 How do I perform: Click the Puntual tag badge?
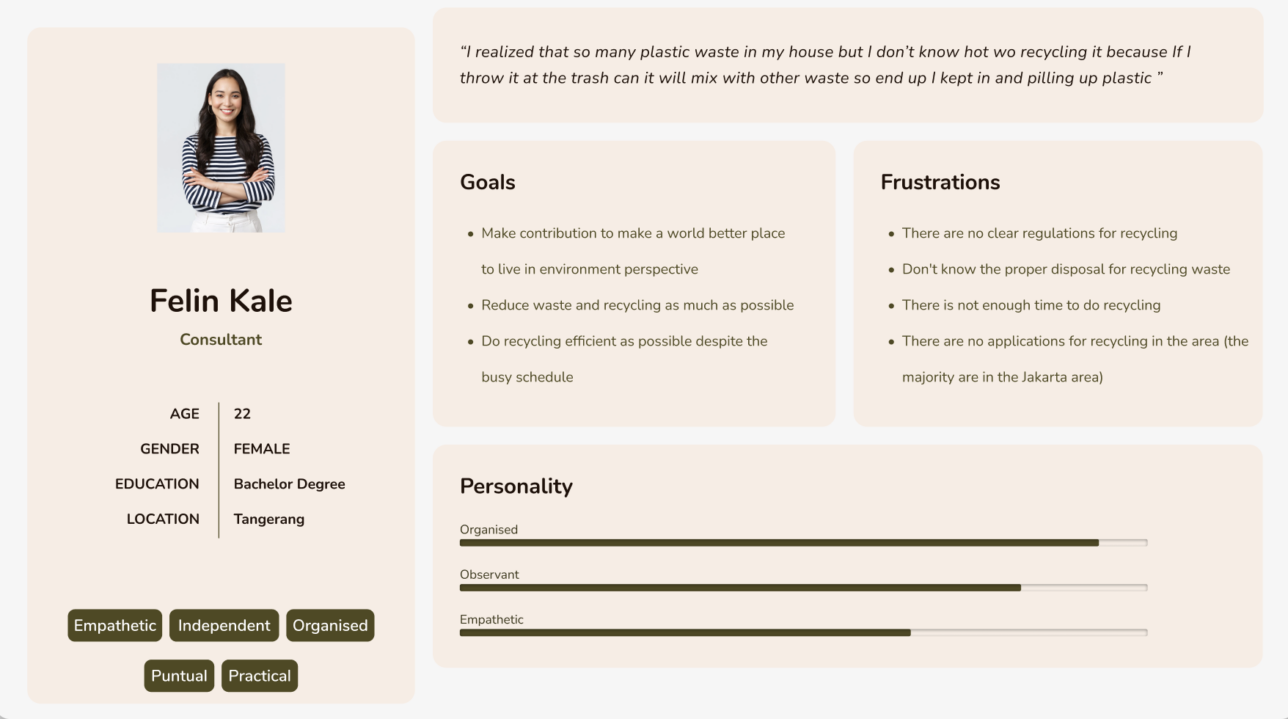point(179,676)
